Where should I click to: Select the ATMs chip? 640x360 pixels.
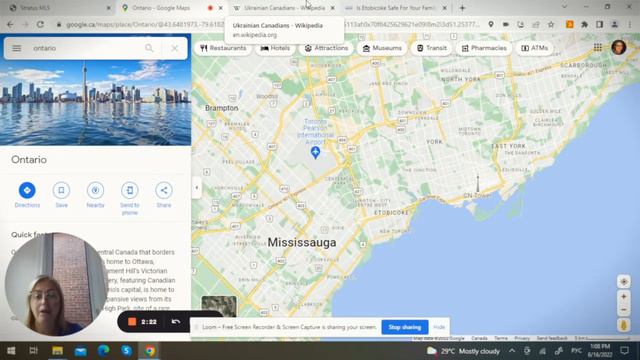click(x=534, y=48)
